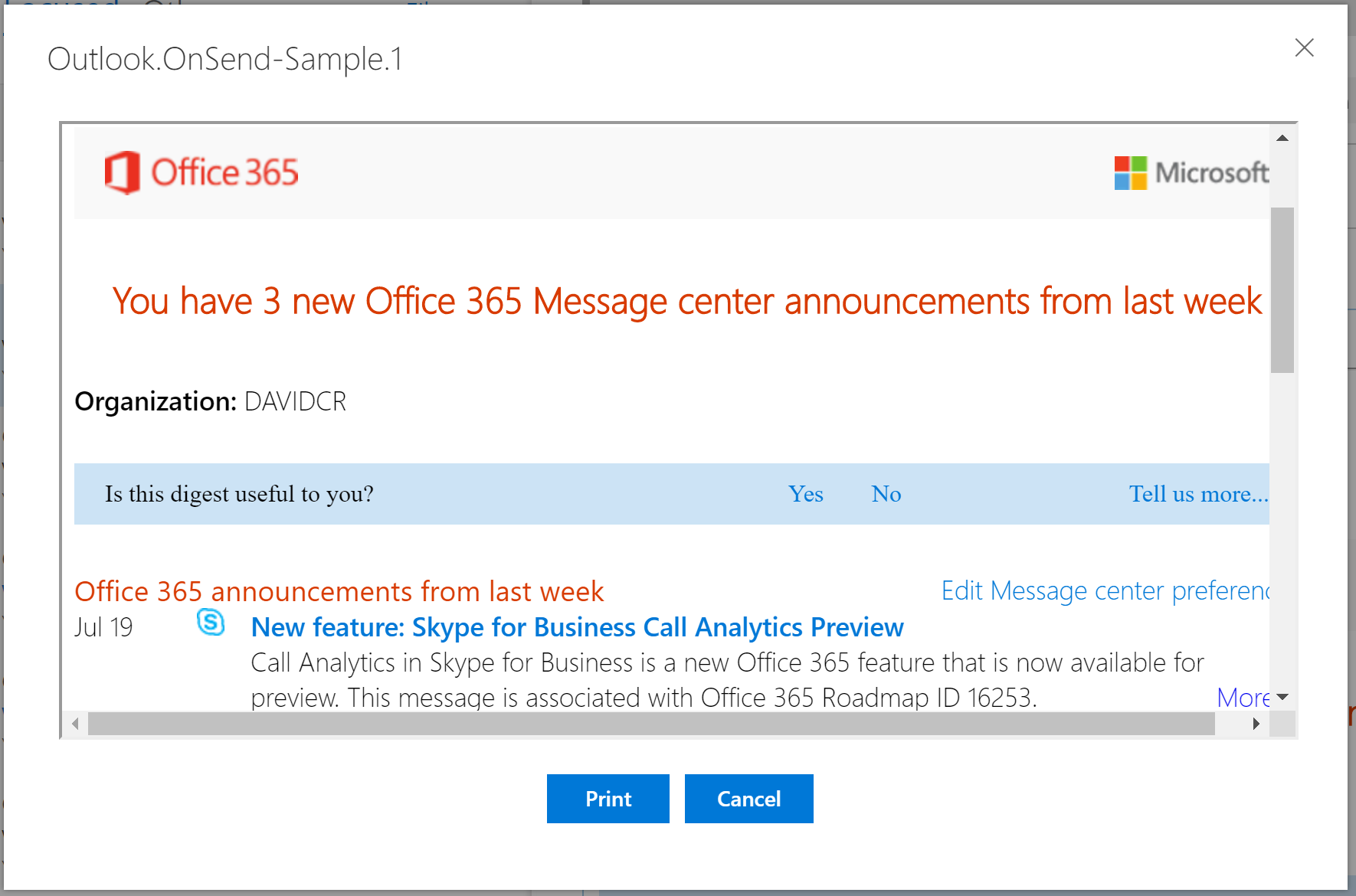1356x896 pixels.
Task: Click the Outlook.OnSend-Sample.1 dialog title
Action: pos(225,59)
